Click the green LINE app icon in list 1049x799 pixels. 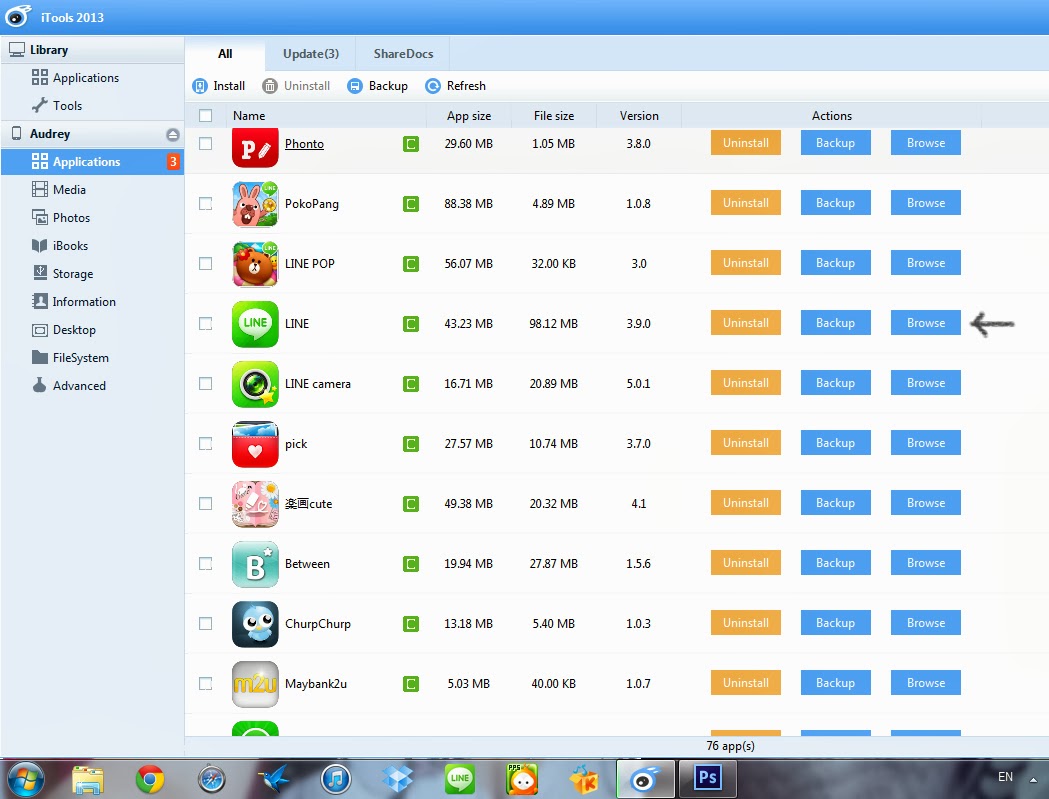pyautogui.click(x=255, y=324)
